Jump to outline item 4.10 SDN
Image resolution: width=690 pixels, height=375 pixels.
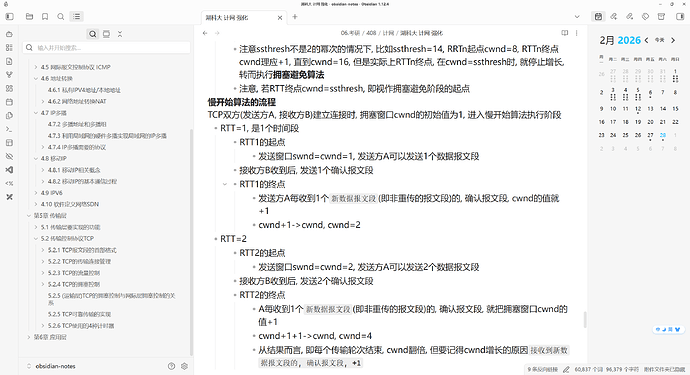[x=70, y=205]
